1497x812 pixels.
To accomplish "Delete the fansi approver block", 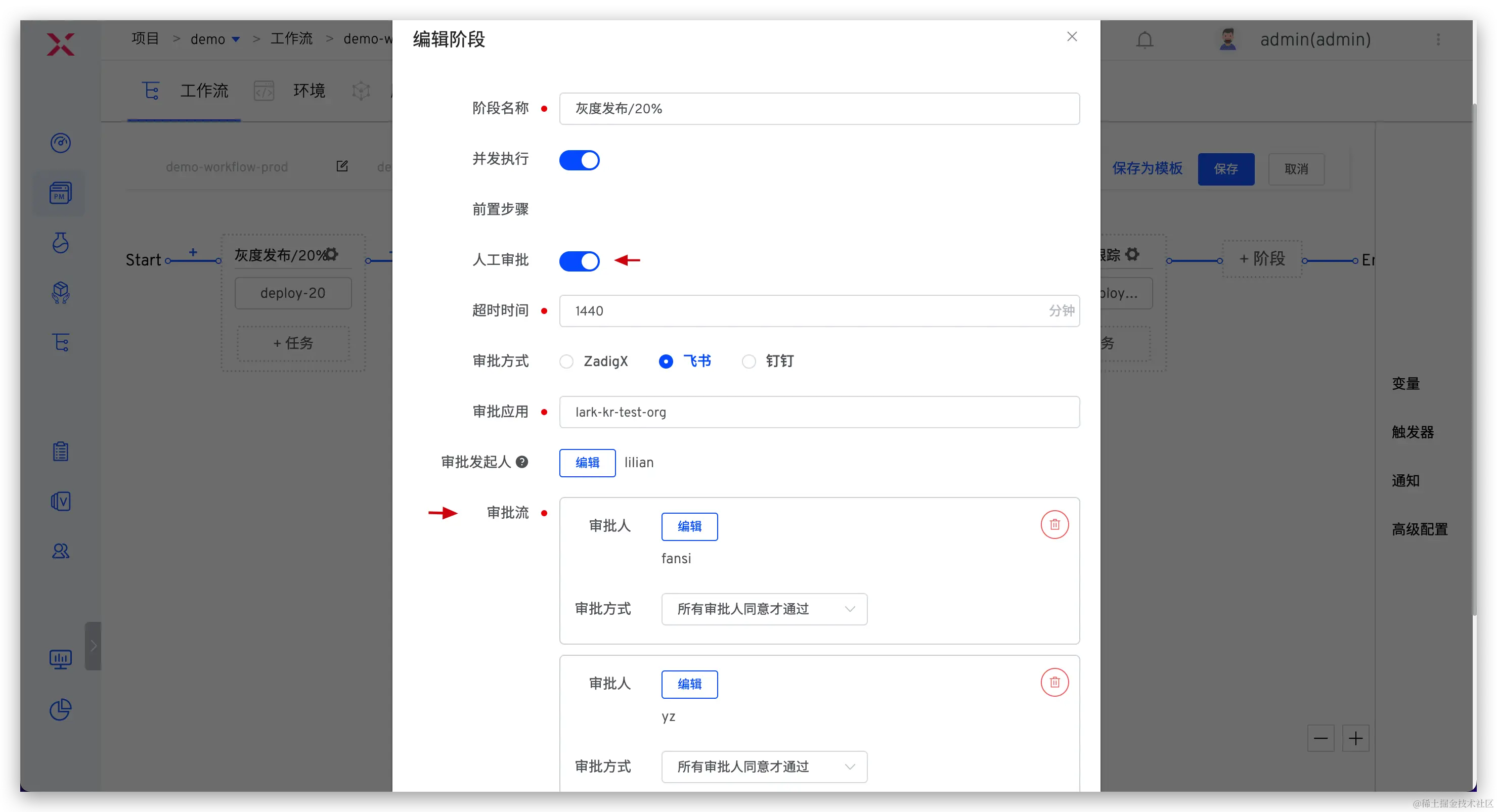I will [x=1054, y=524].
